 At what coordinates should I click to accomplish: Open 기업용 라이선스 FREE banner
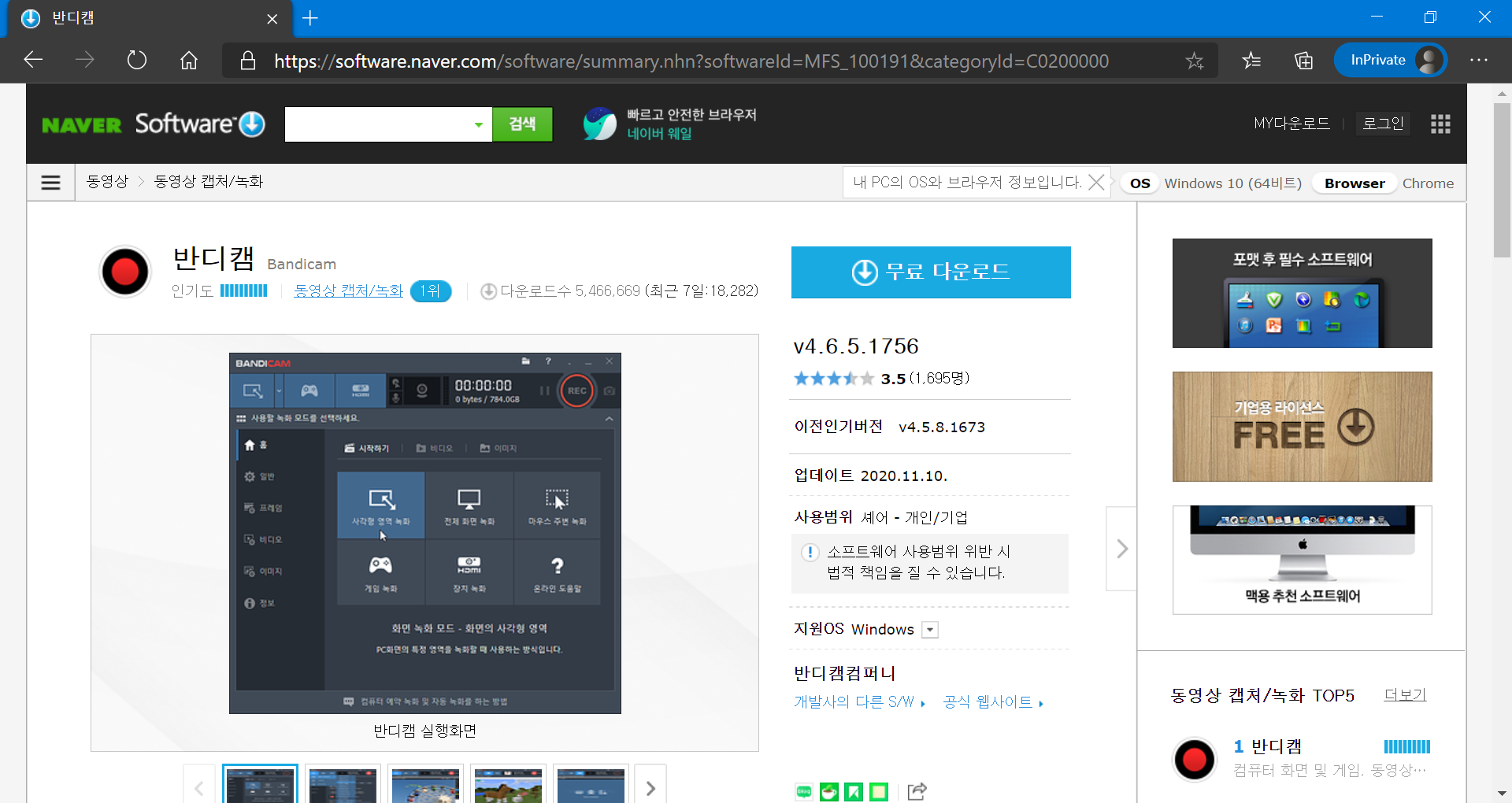click(1302, 427)
